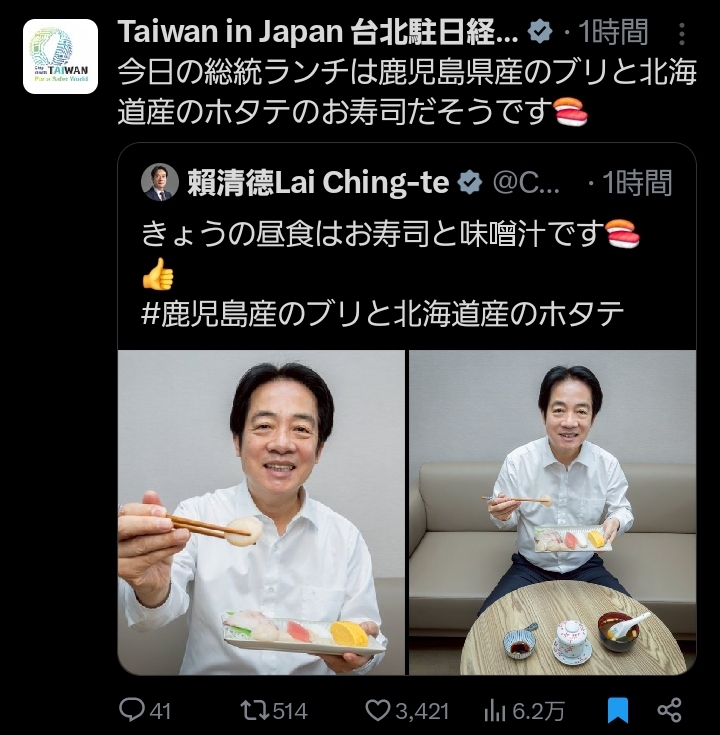Tap the share icon in the action bar
The height and width of the screenshot is (735, 720).
[669, 710]
